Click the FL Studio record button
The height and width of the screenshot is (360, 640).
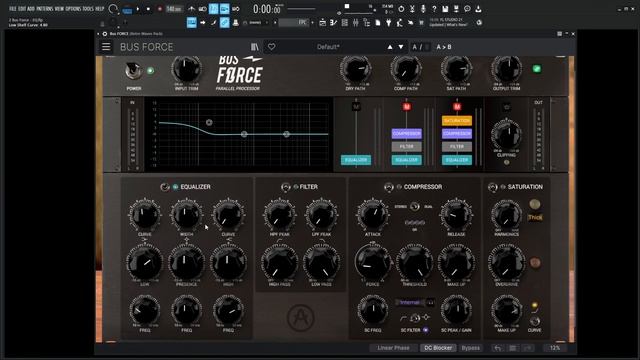coord(159,9)
